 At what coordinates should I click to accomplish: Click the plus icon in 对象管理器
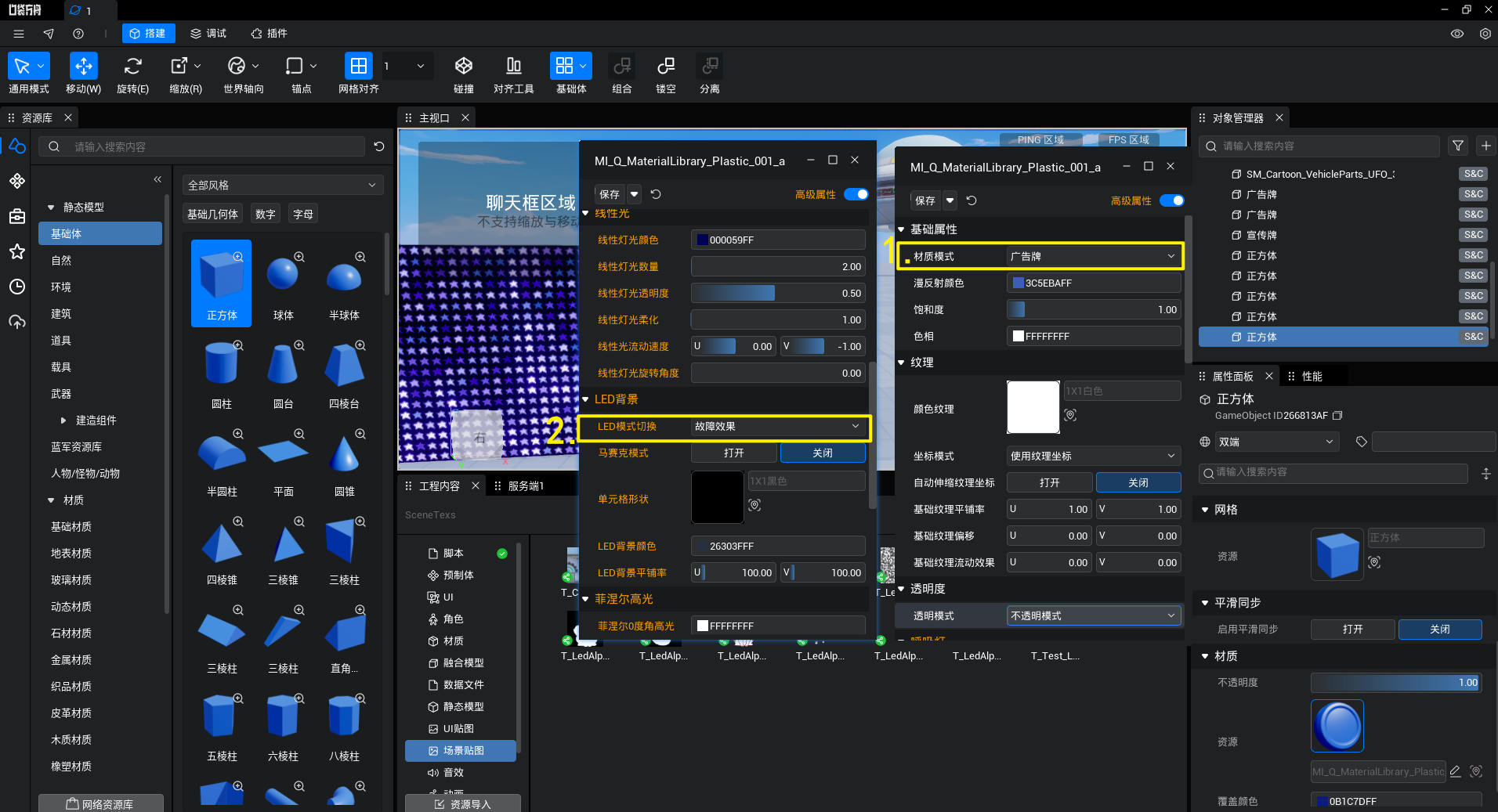(1485, 146)
